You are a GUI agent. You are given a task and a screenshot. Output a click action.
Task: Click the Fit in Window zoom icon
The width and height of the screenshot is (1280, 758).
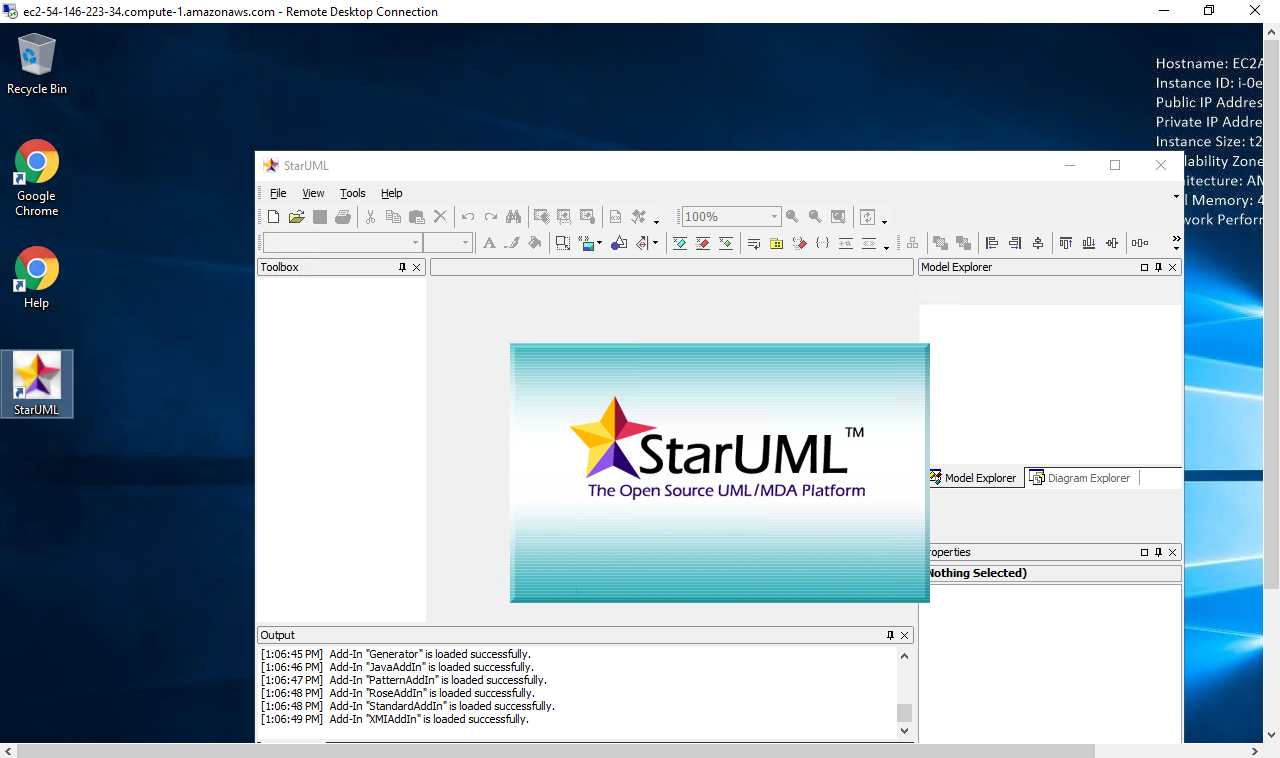coord(838,217)
